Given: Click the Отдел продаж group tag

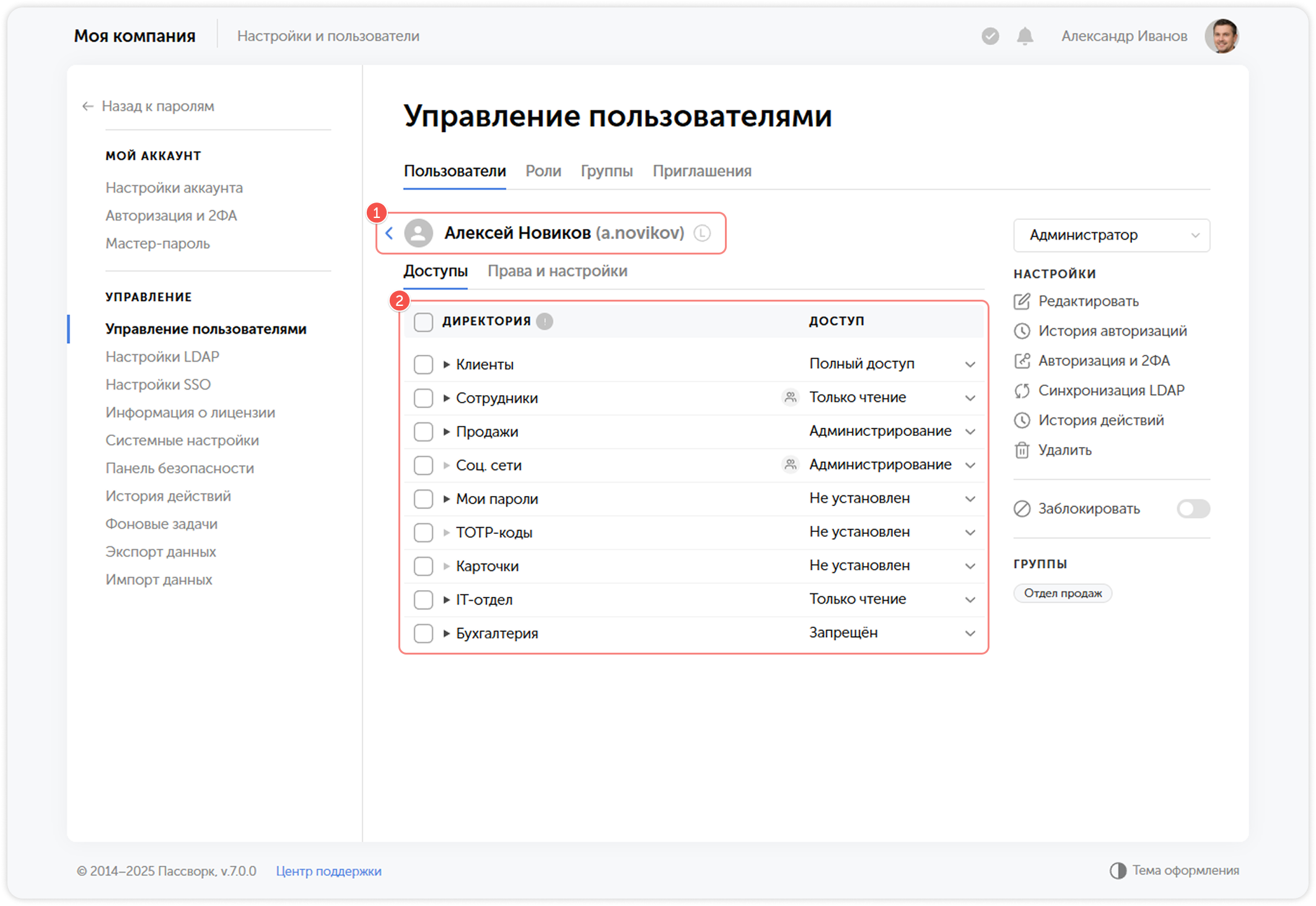Looking at the screenshot, I should coord(1063,593).
